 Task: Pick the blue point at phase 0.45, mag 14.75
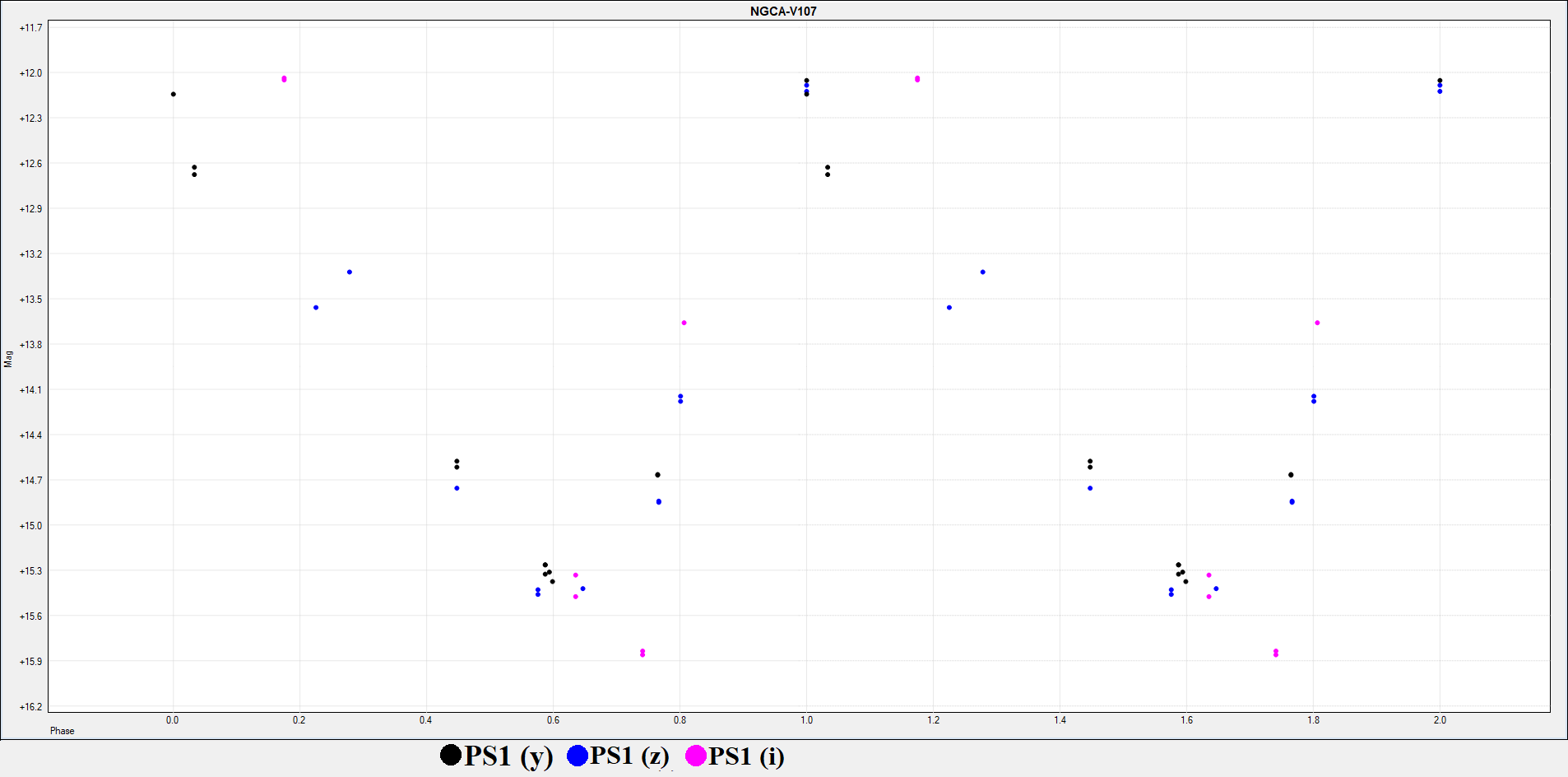tap(457, 488)
